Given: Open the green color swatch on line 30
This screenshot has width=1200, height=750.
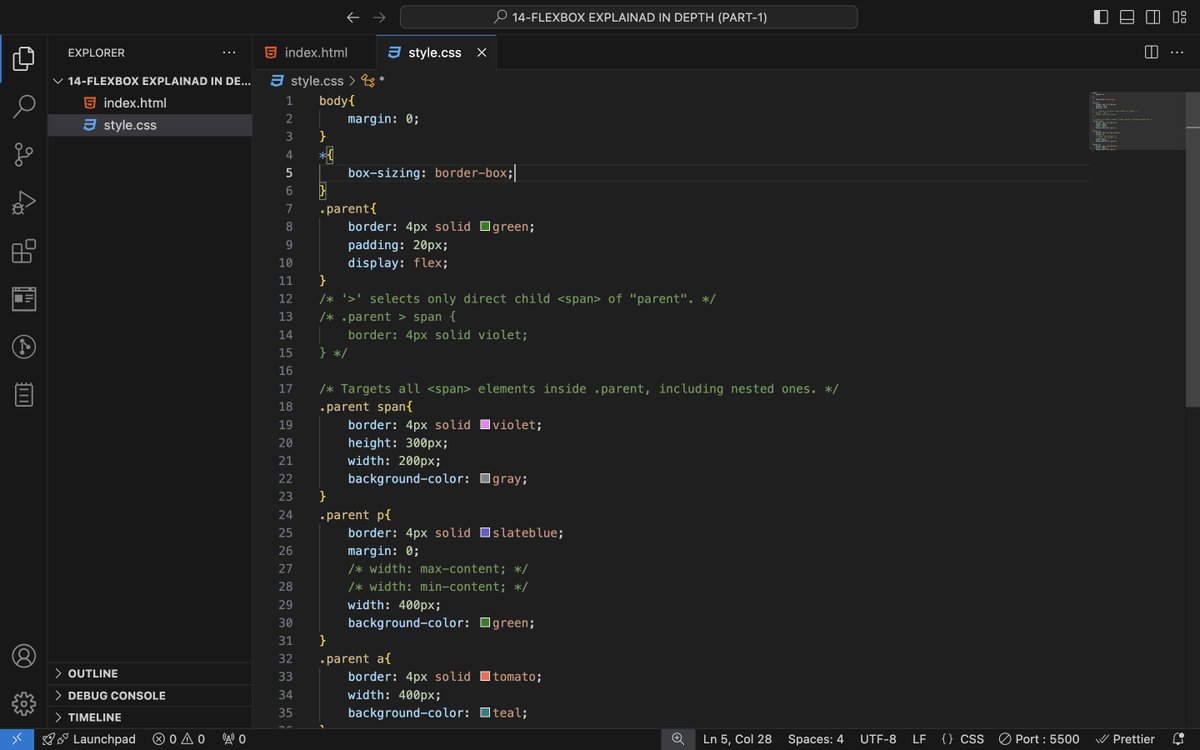Looking at the screenshot, I should (x=485, y=623).
